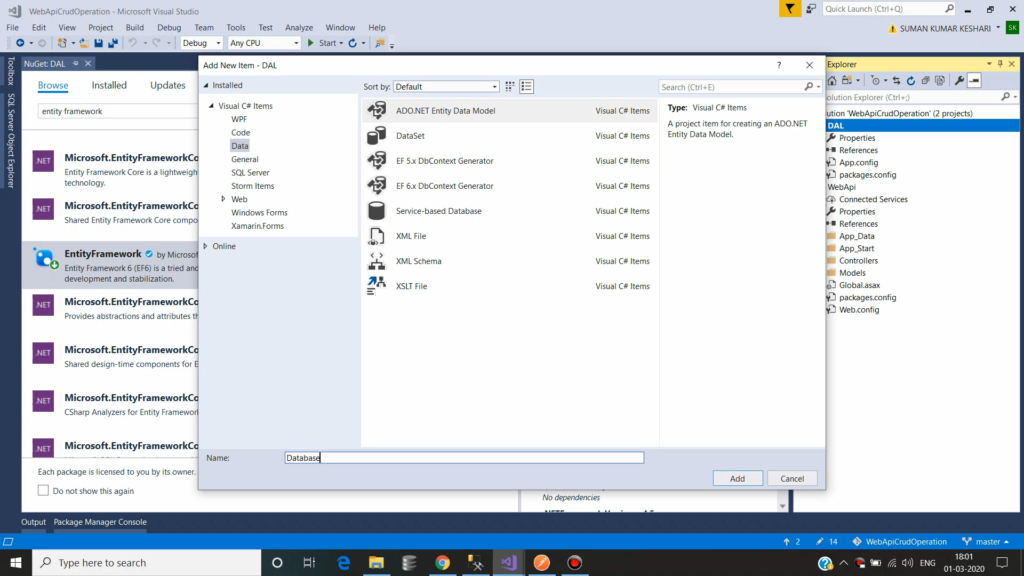Select Controllers folder in Solution Explorer
Screen dimensions: 1024x576
(858, 261)
